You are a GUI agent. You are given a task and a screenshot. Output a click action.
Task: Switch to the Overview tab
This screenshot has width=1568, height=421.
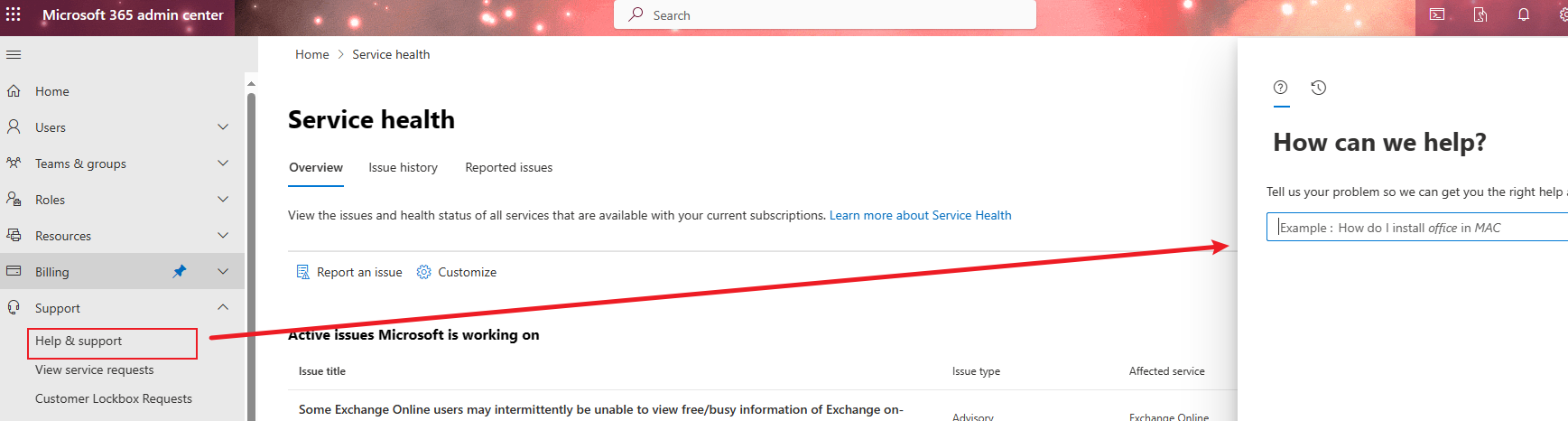[316, 168]
